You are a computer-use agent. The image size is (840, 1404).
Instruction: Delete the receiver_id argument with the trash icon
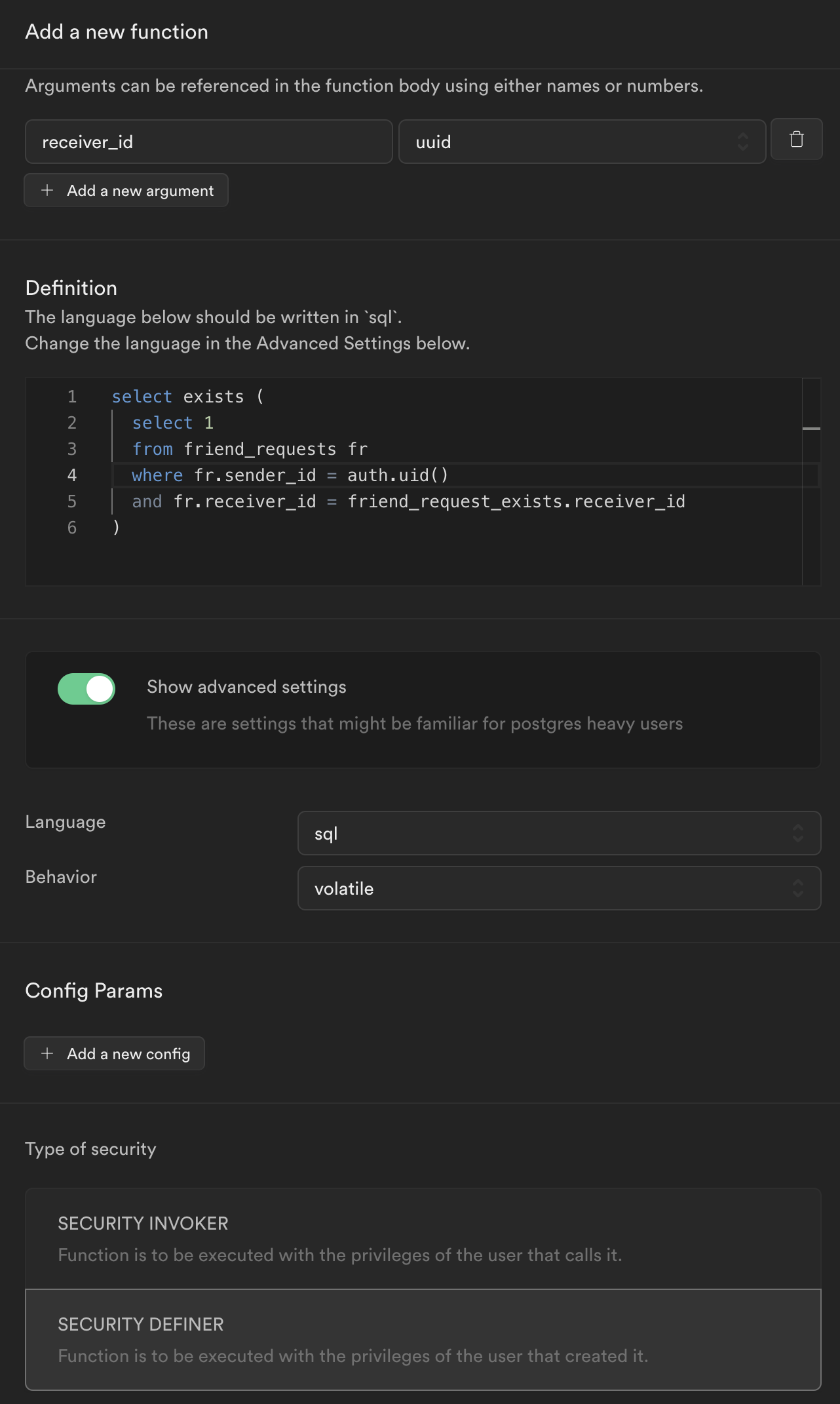point(796,140)
